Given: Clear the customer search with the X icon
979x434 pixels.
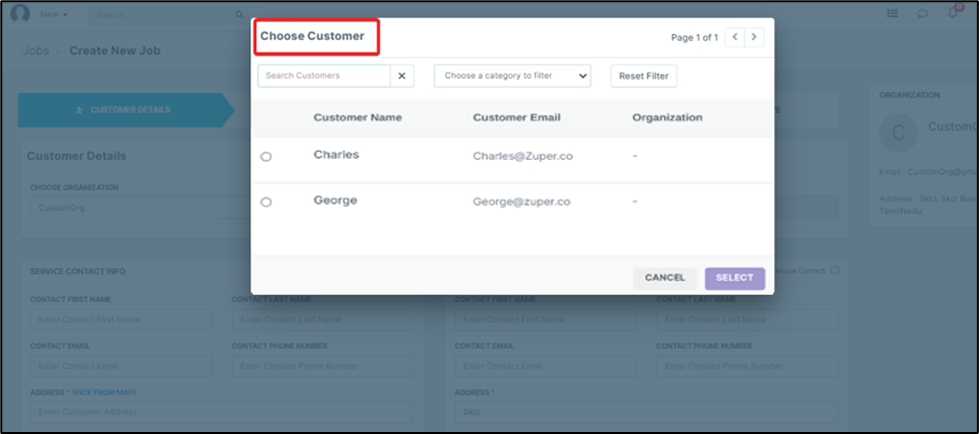Looking at the screenshot, I should pyautogui.click(x=401, y=76).
